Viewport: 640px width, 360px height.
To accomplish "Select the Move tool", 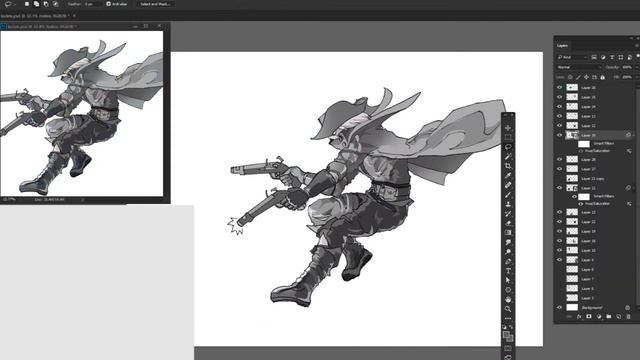I will coord(508,128).
